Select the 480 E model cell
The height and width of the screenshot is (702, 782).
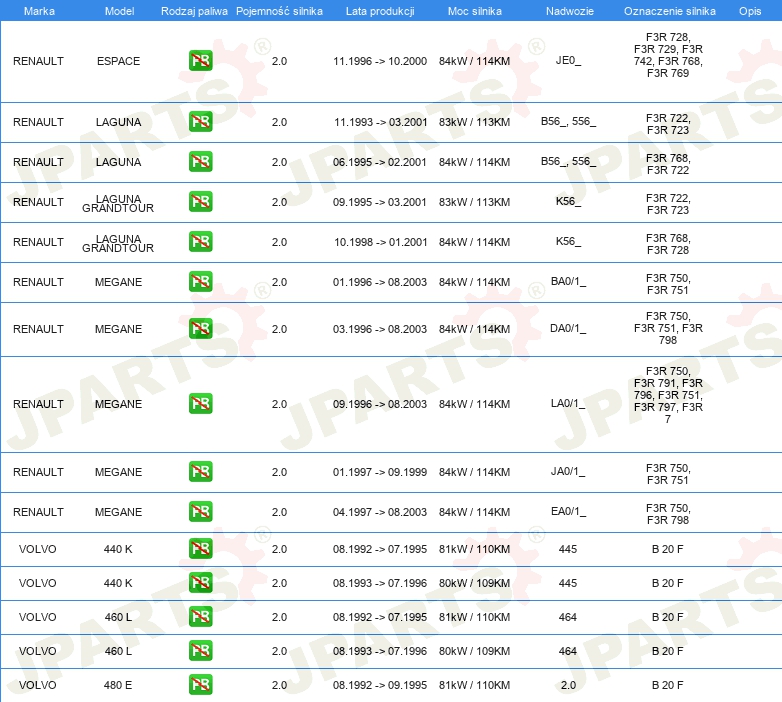[118, 685]
